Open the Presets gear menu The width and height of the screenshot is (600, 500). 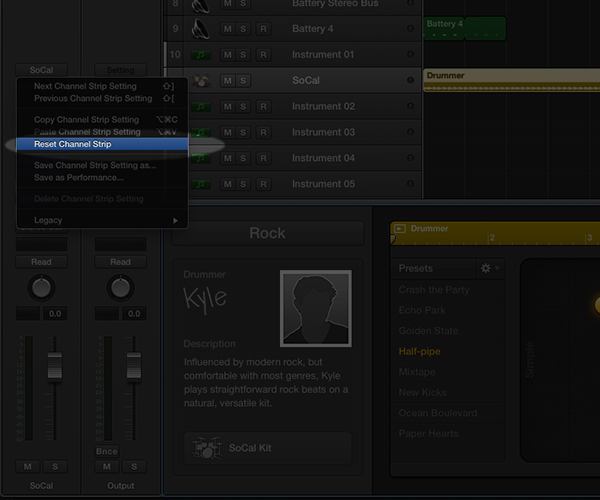489,268
